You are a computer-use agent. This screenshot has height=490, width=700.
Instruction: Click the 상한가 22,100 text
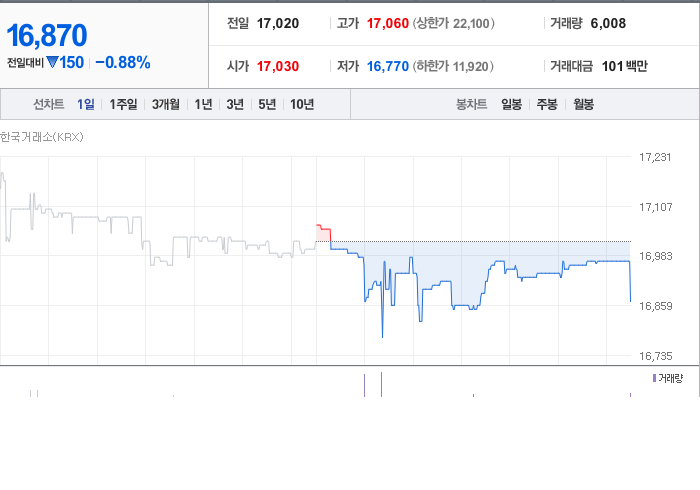point(453,23)
